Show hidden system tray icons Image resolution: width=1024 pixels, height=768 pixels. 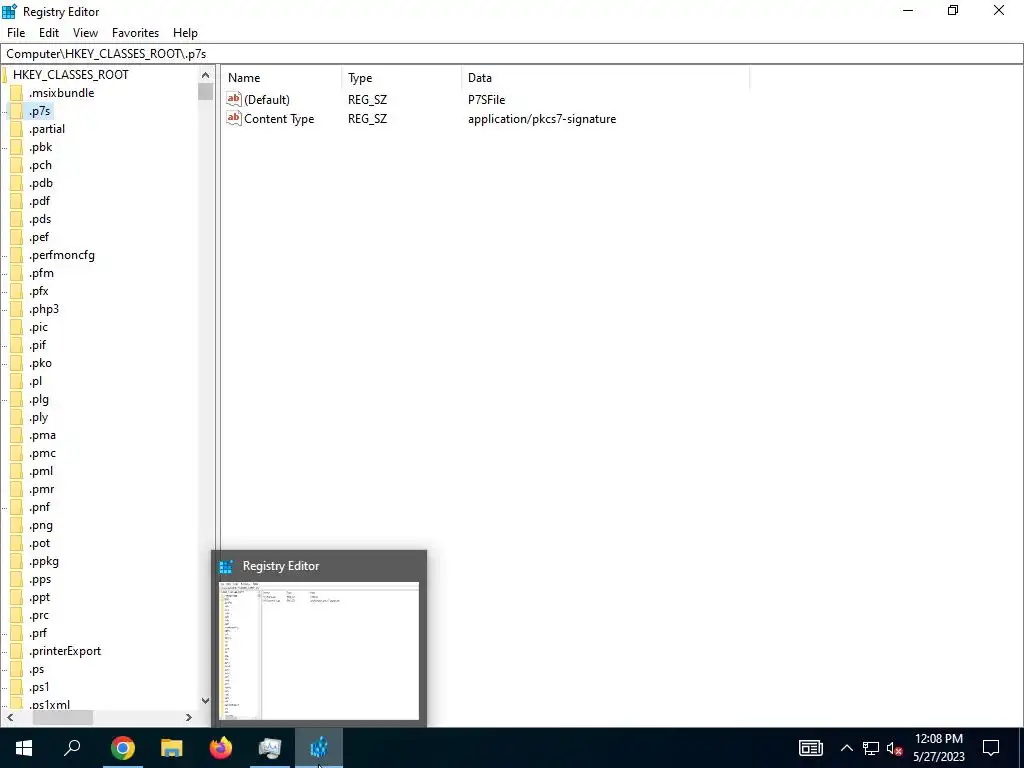[846, 748]
